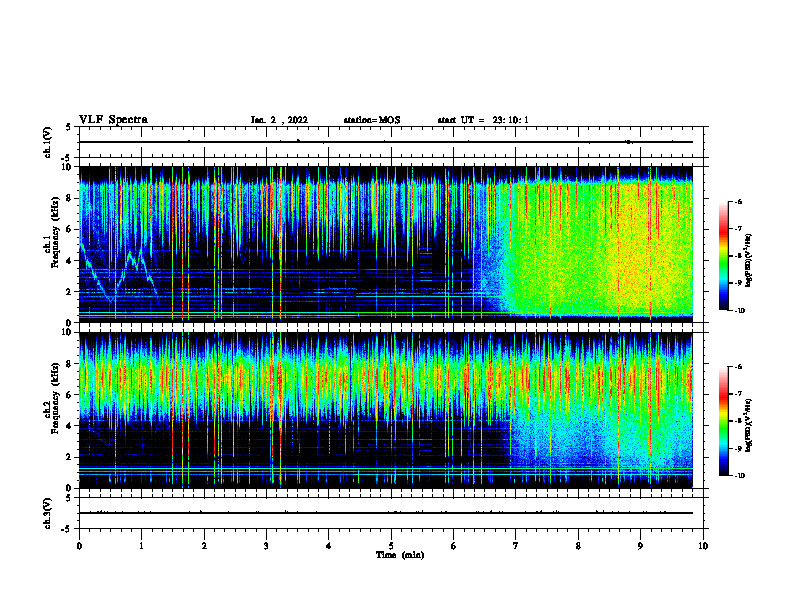Click time axis tick label "7"
This screenshot has height=612, width=792.
point(516,546)
